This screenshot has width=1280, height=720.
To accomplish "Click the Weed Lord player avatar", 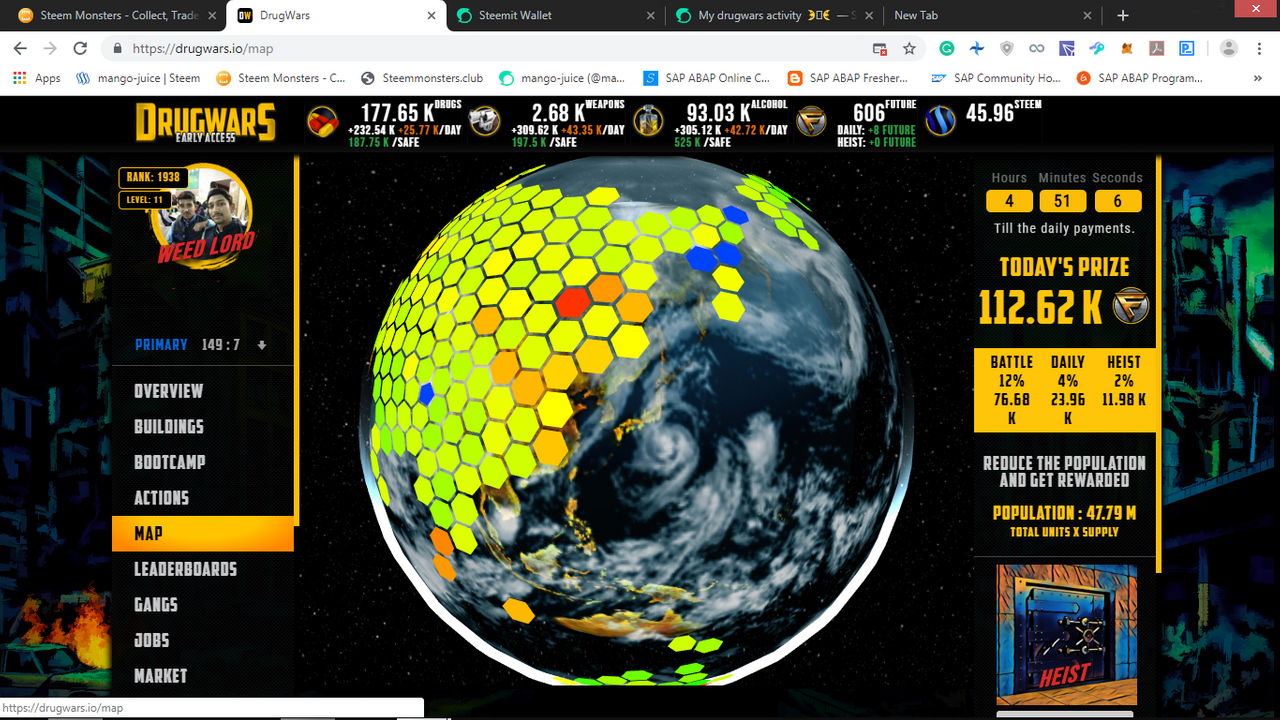I will pyautogui.click(x=204, y=216).
